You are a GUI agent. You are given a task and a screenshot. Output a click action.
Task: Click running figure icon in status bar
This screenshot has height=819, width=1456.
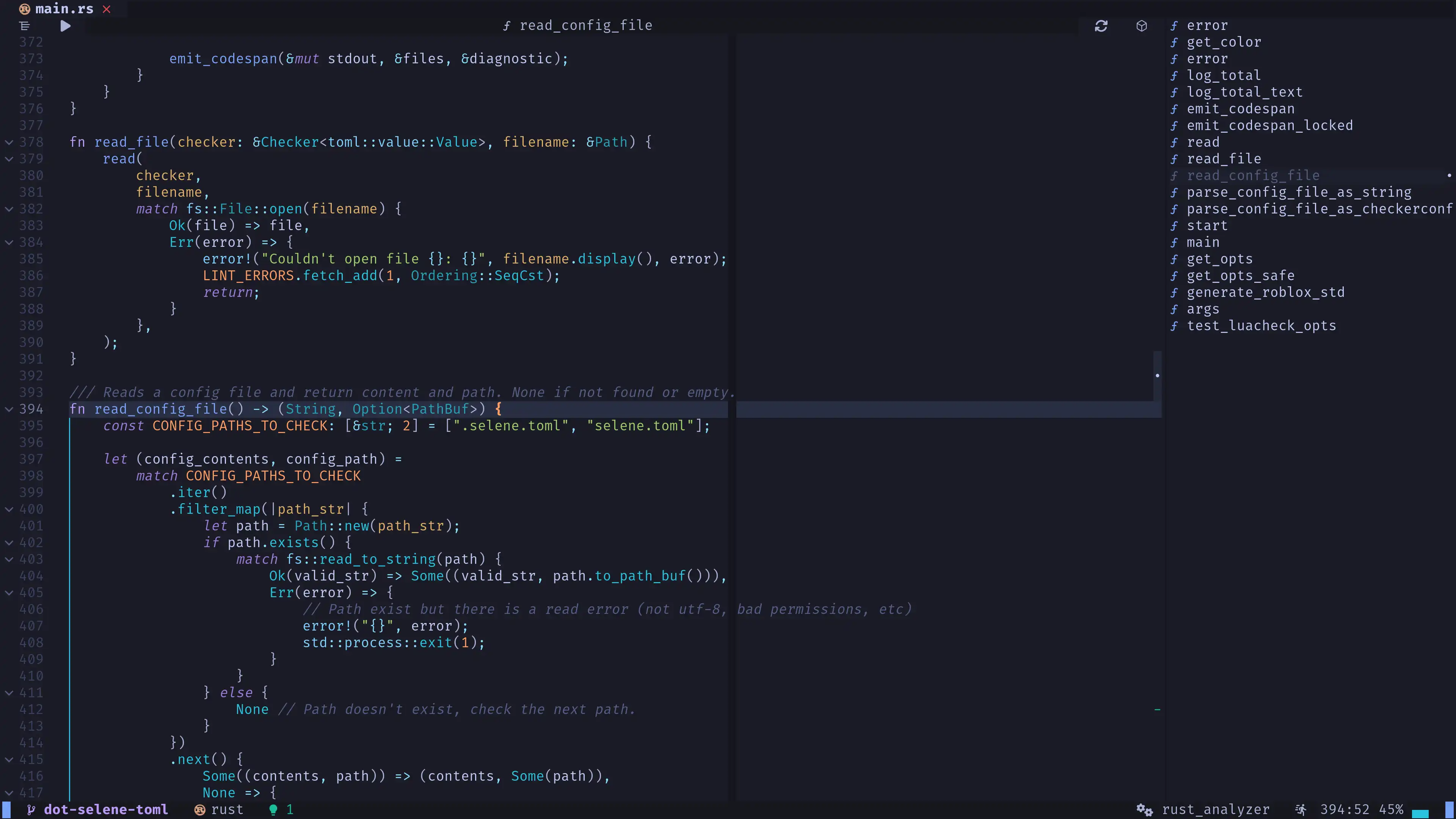coord(1301,810)
